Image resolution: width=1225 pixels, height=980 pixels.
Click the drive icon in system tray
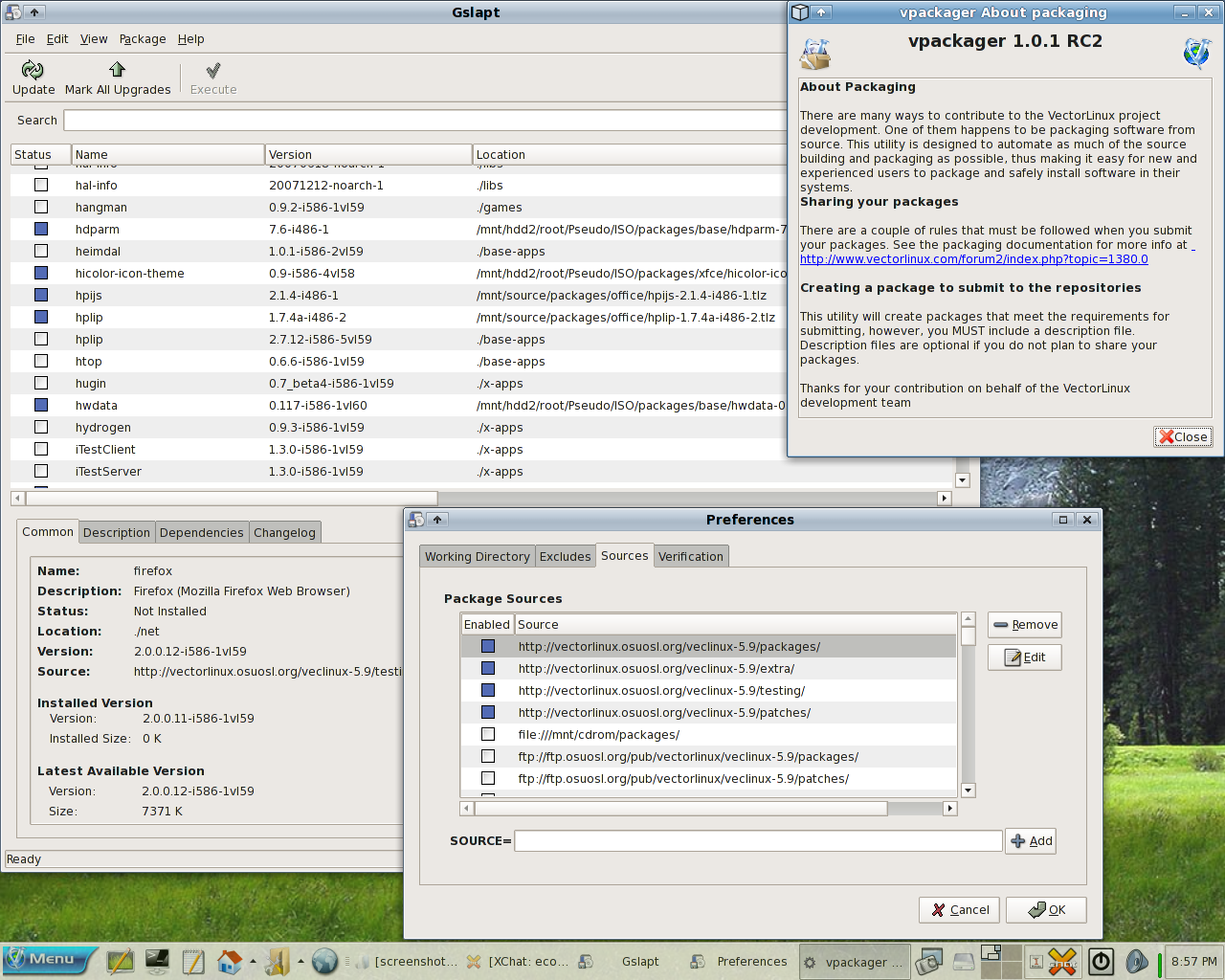click(964, 961)
